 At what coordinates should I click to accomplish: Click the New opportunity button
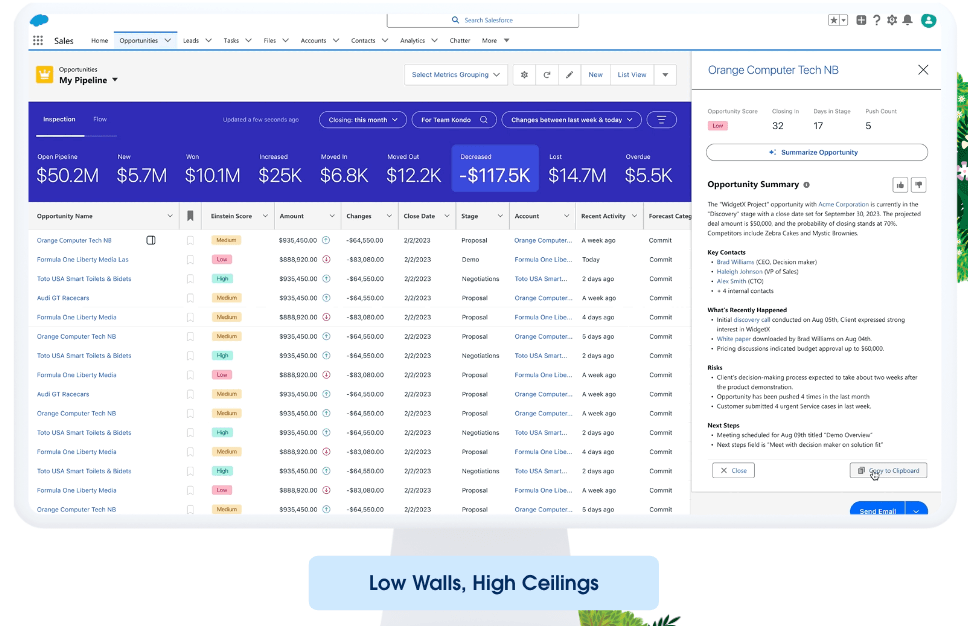[x=595, y=75]
